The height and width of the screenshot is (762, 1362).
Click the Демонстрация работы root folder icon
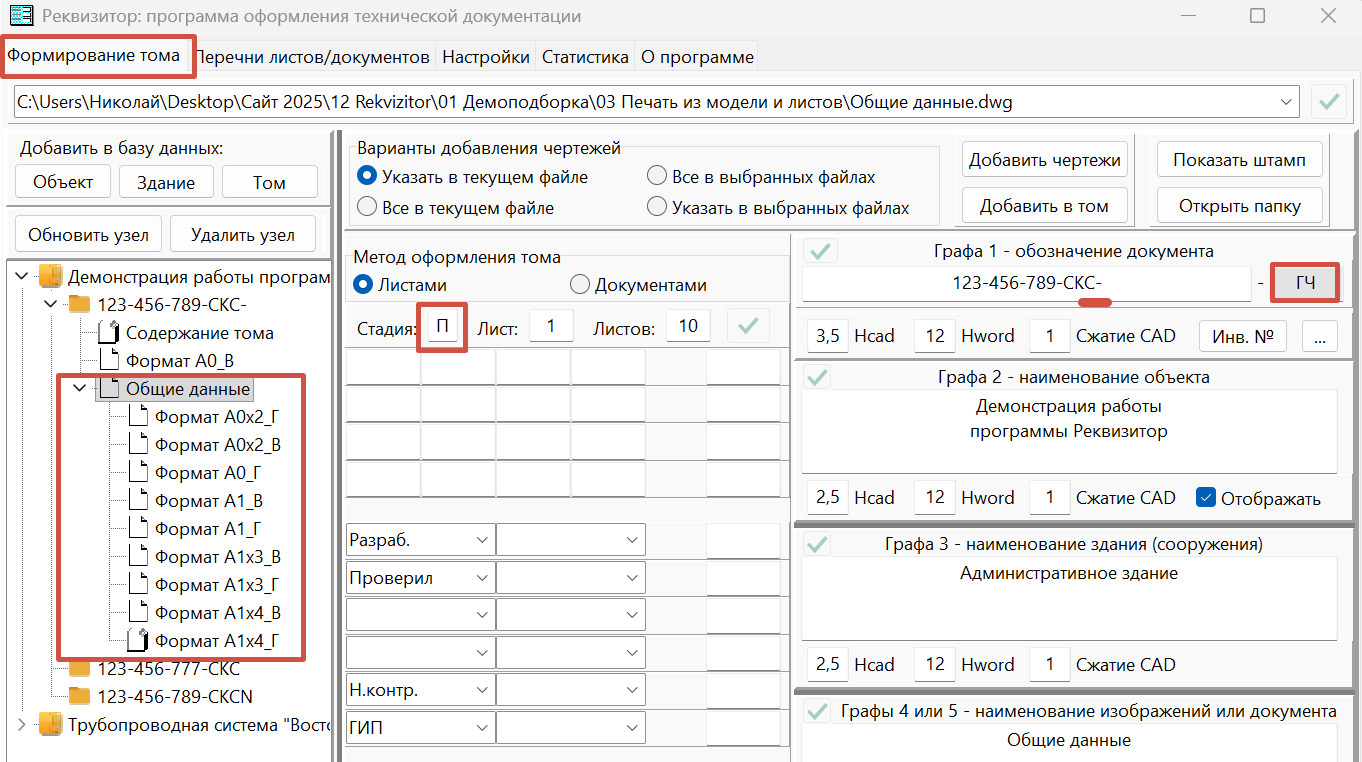(x=50, y=276)
